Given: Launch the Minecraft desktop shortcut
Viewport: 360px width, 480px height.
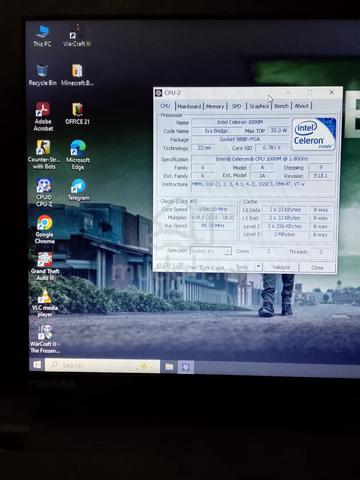Looking at the screenshot, I should [77, 75].
